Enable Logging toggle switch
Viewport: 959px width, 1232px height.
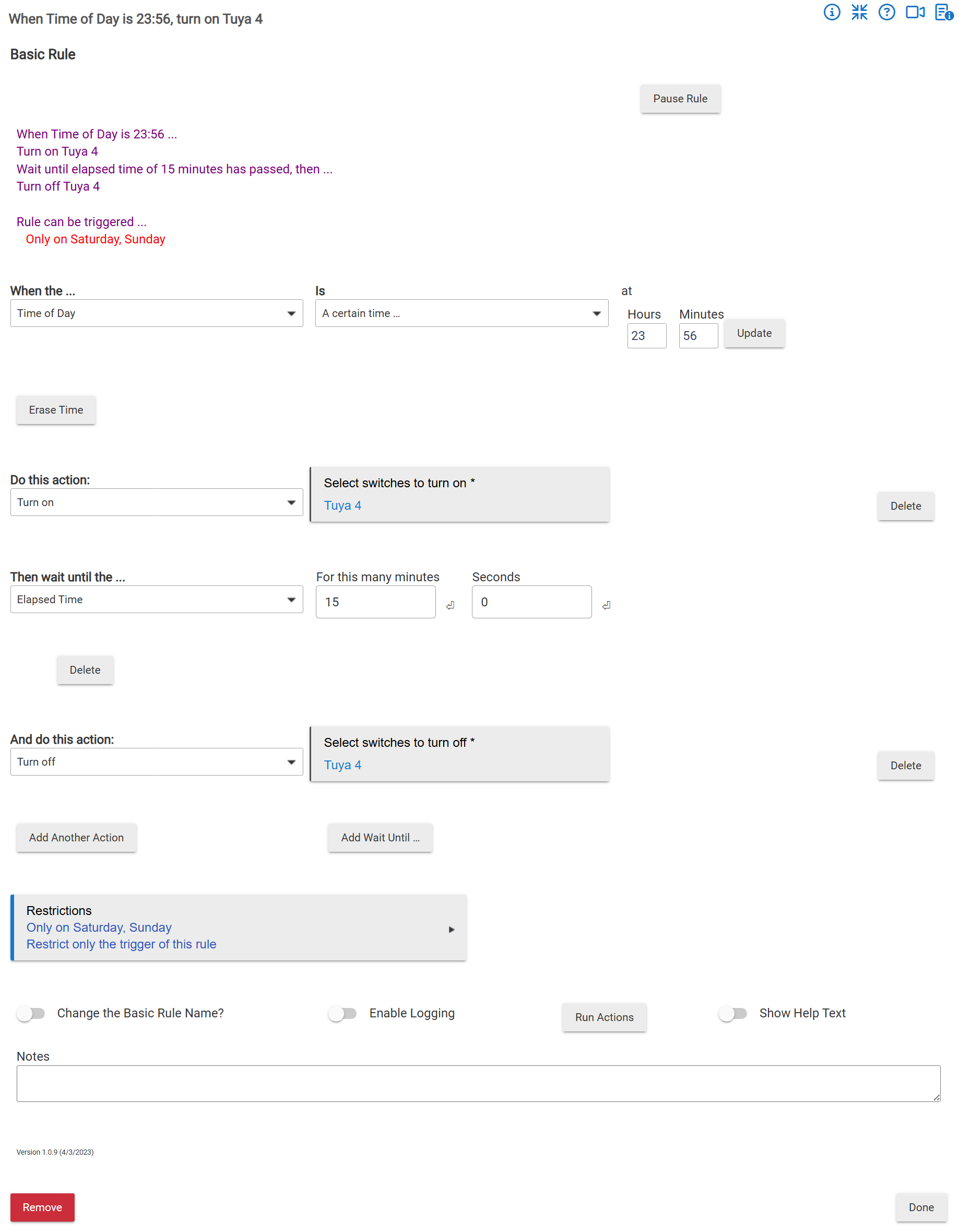coord(343,1014)
